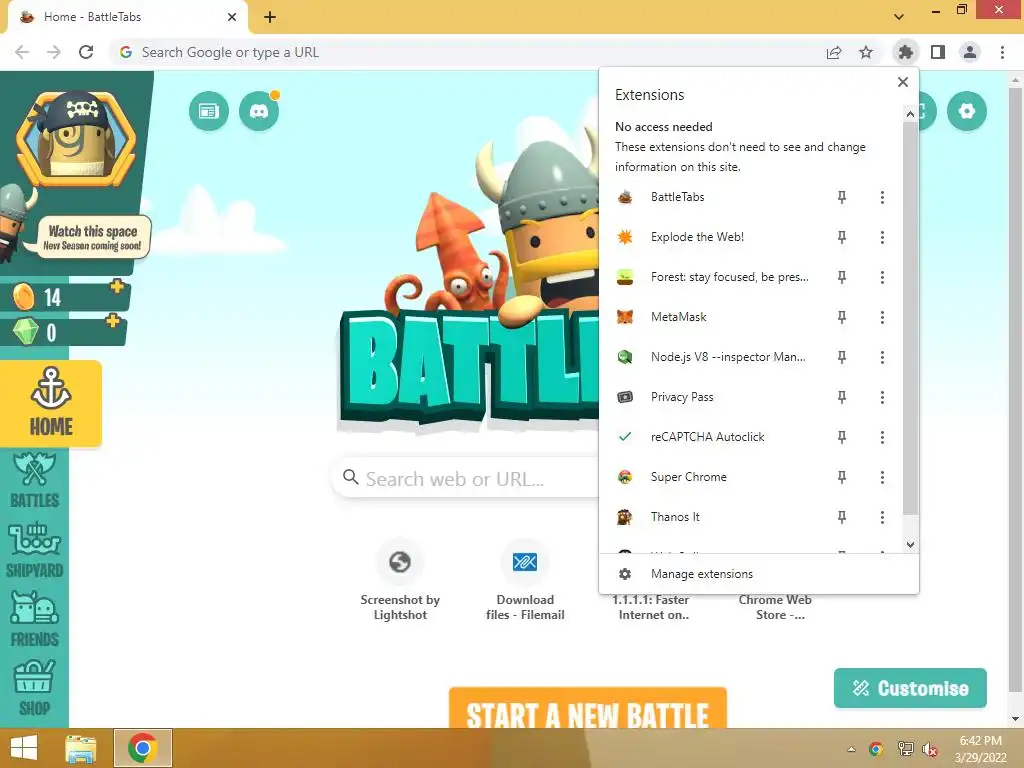Click the Customise button
The height and width of the screenshot is (768, 1024).
pos(910,688)
